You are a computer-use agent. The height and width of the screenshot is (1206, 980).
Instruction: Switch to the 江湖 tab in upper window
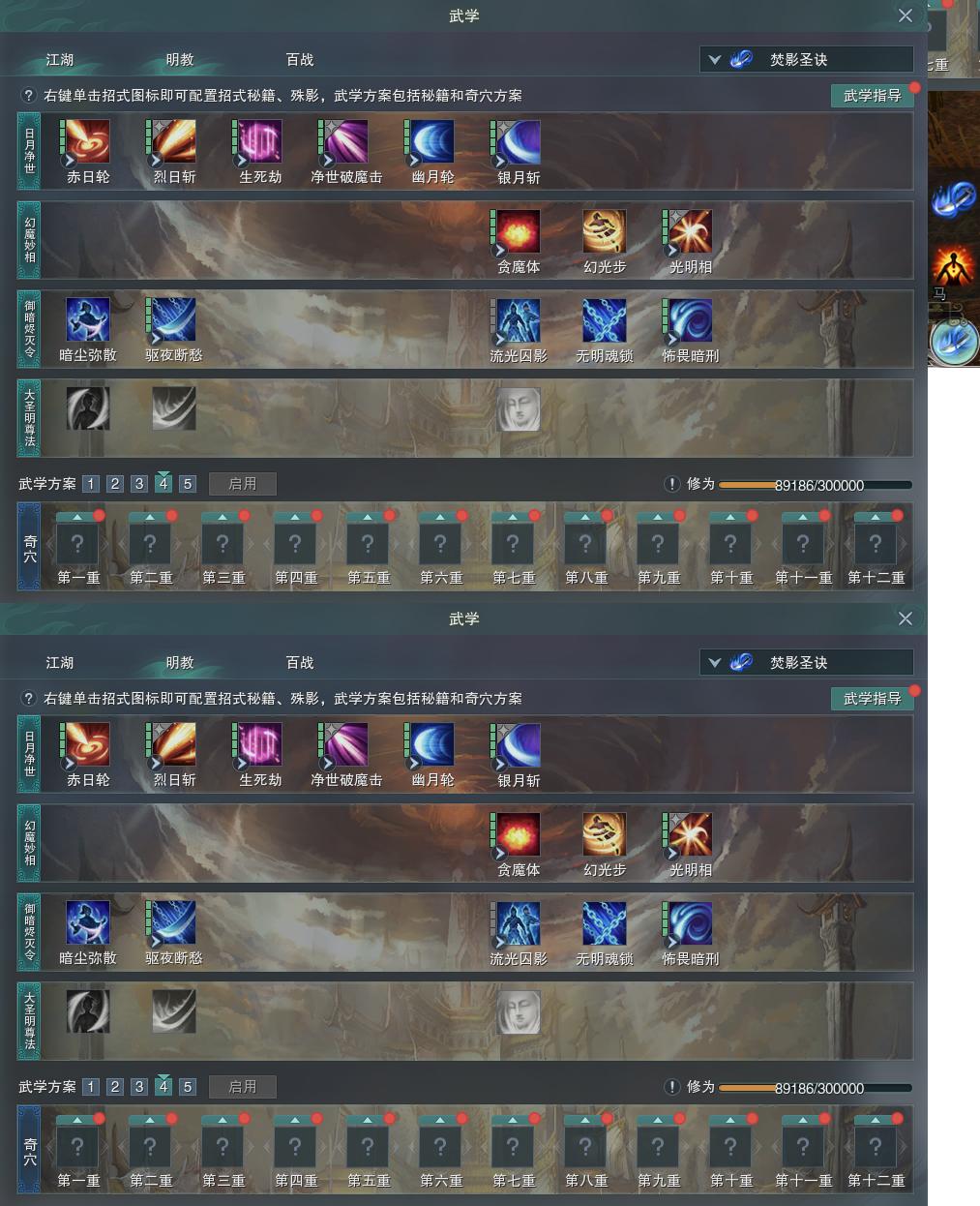coord(60,59)
